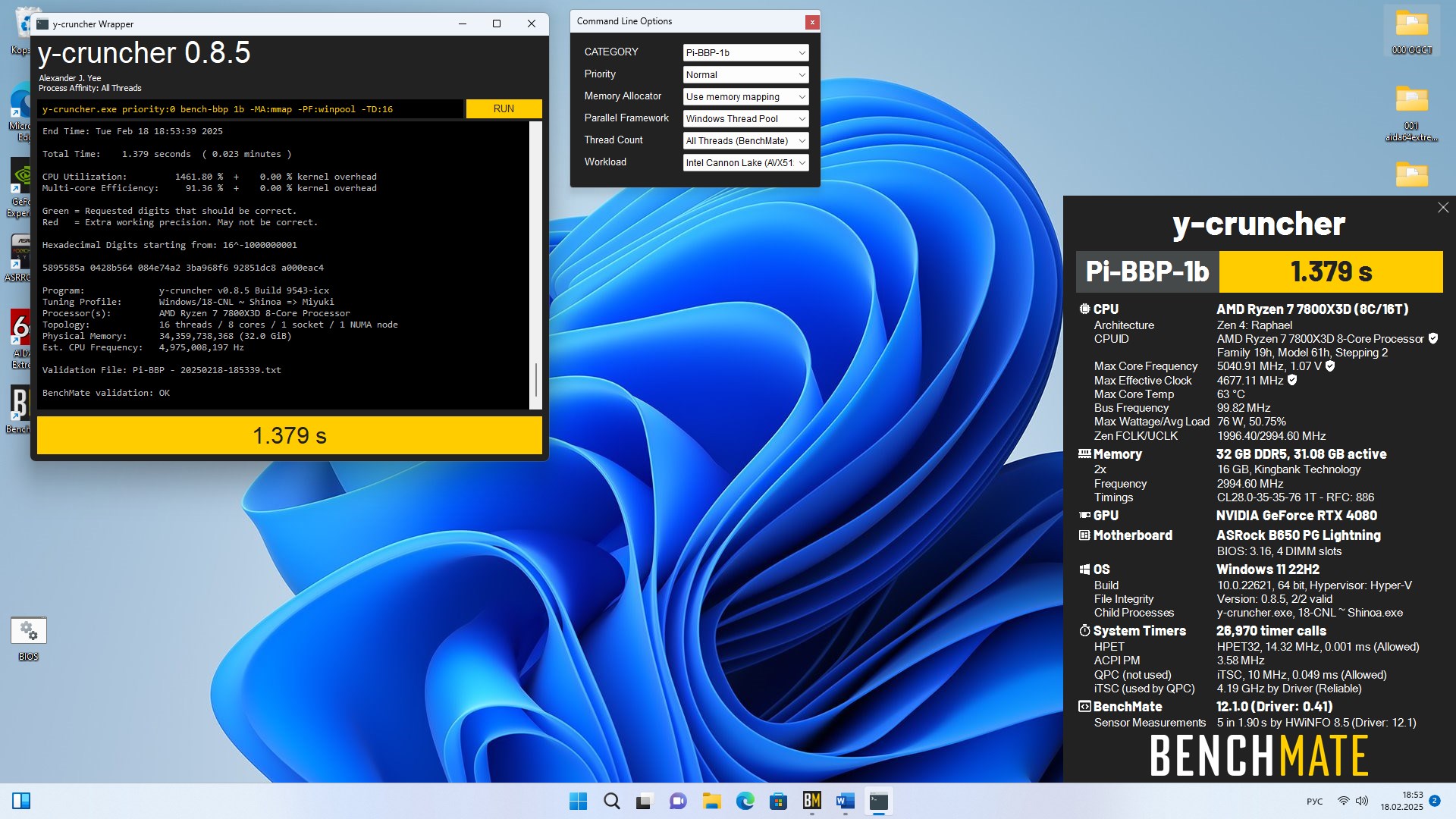Viewport: 1456px width, 819px height.
Task: Open the clock and date flyout
Action: (x=1401, y=801)
